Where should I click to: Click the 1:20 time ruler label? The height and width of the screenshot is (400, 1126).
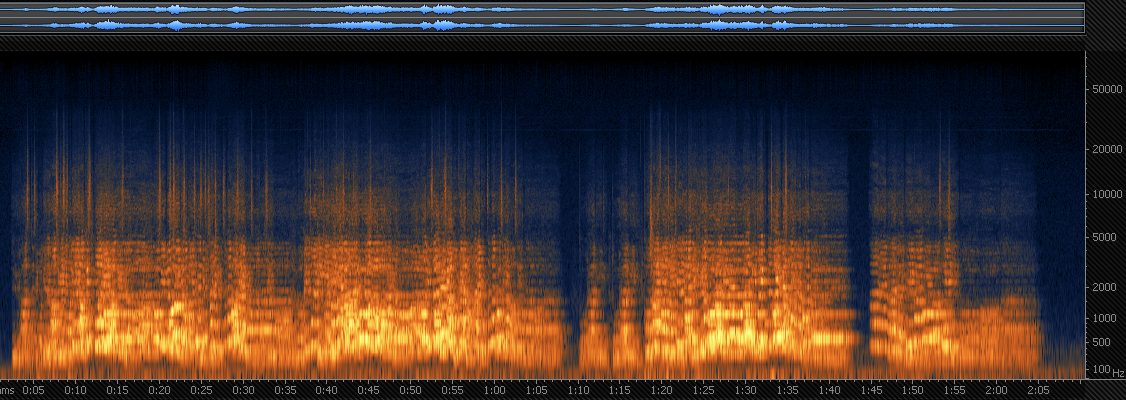pos(662,390)
